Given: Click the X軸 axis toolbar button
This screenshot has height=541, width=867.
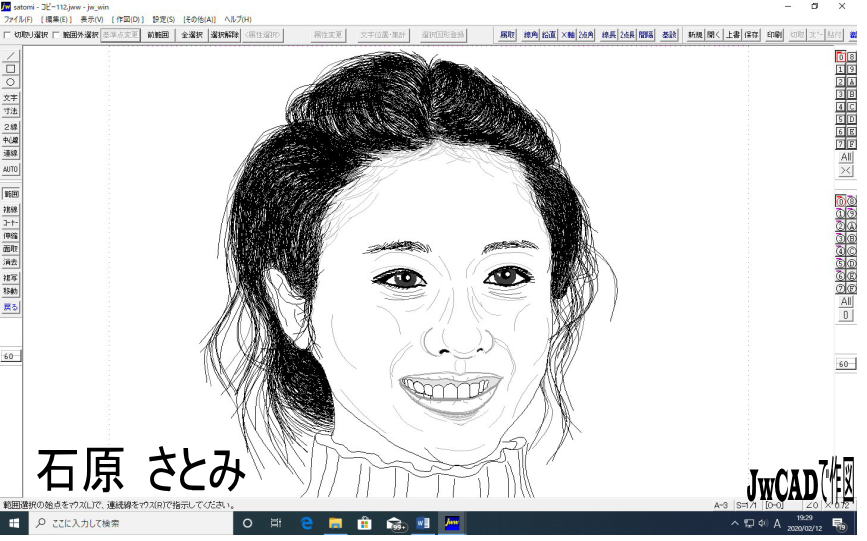Looking at the screenshot, I should pos(567,35).
